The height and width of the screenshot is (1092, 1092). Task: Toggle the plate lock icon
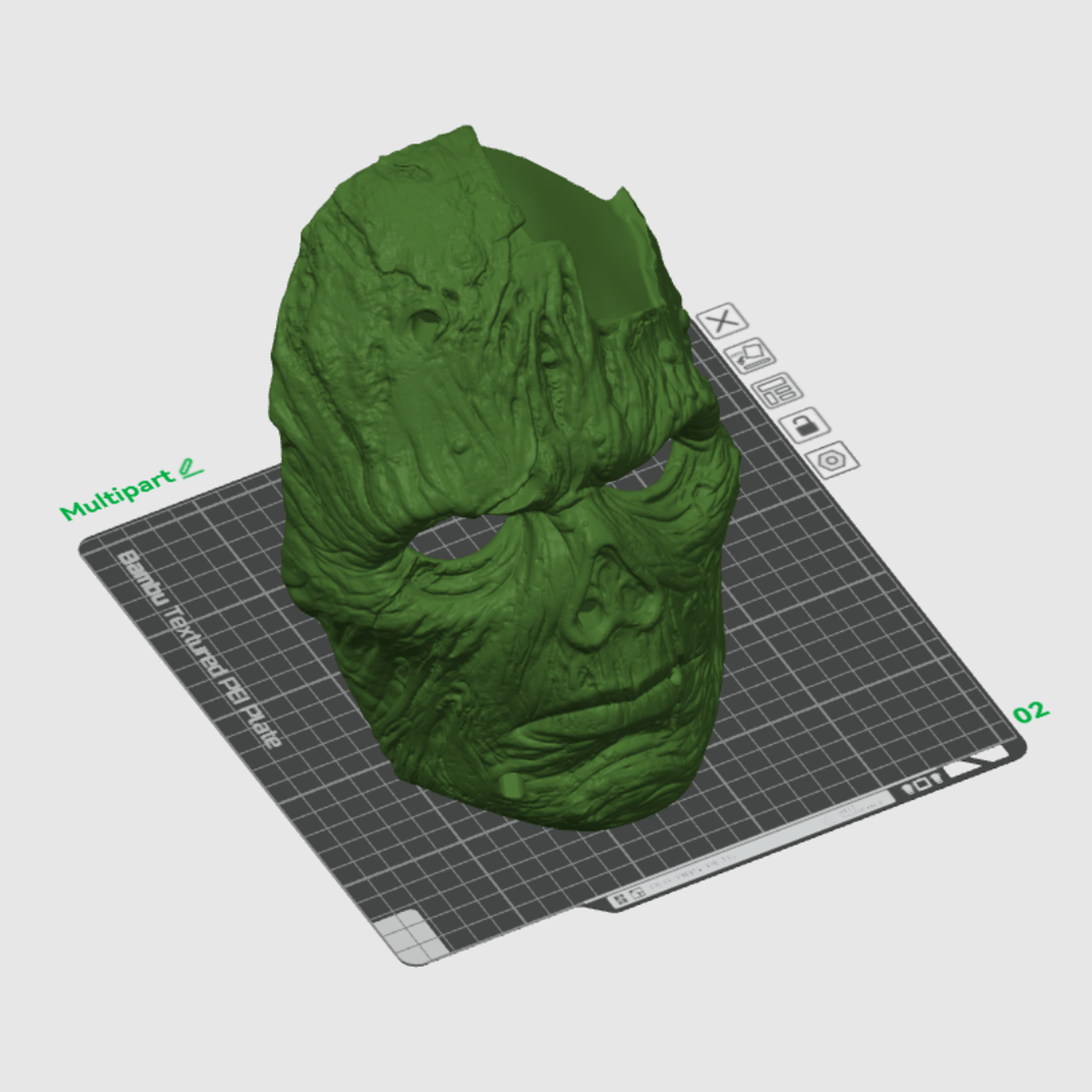pos(804,424)
